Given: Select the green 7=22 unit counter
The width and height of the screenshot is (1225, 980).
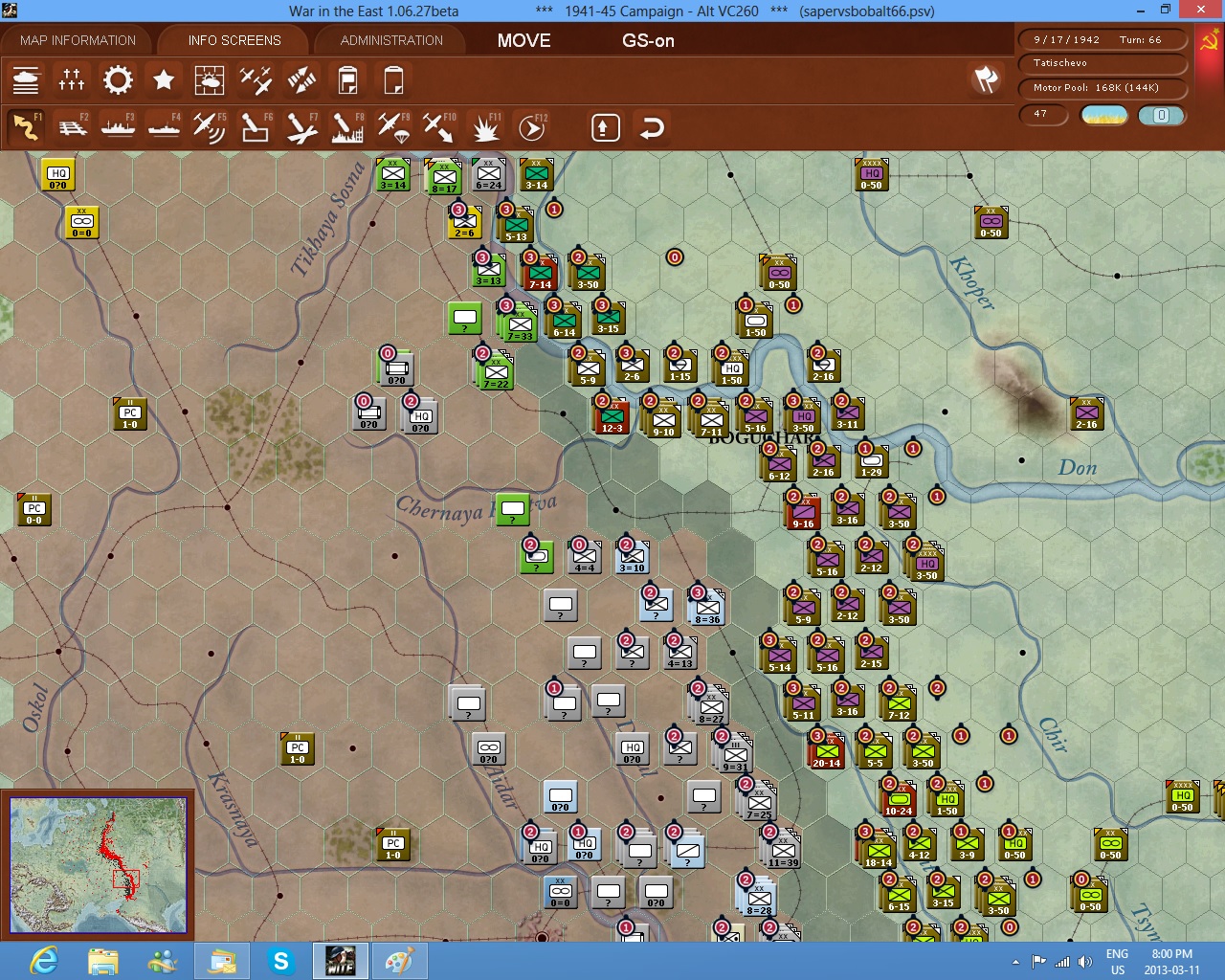Looking at the screenshot, I should click(x=496, y=371).
